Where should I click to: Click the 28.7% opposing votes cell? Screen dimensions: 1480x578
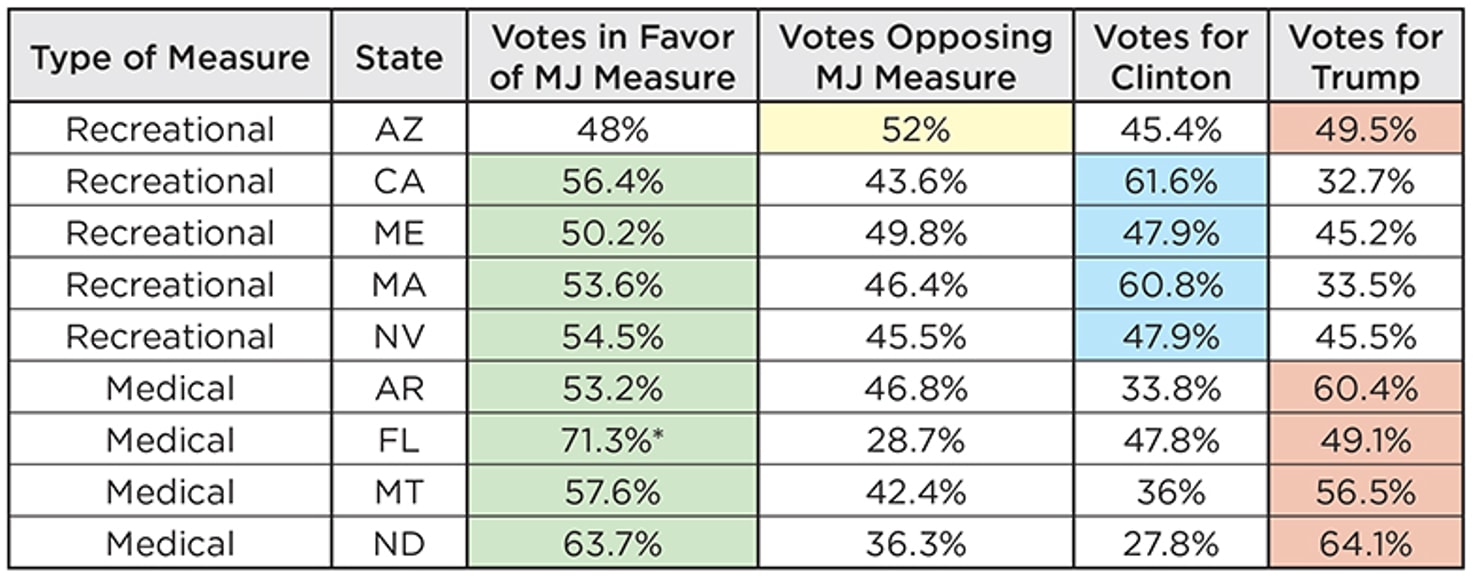pos(915,440)
